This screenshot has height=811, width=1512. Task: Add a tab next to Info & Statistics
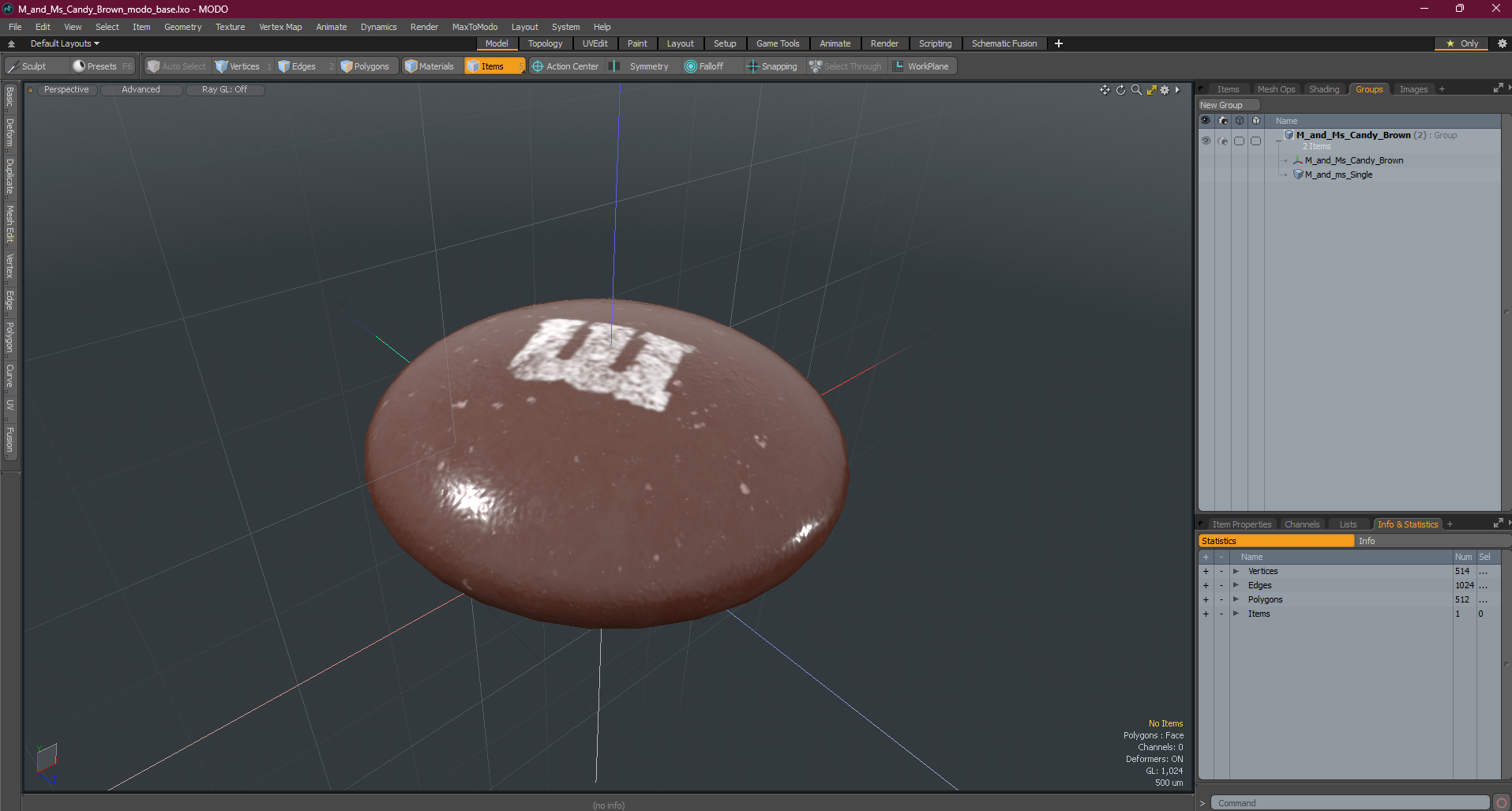pos(1450,524)
